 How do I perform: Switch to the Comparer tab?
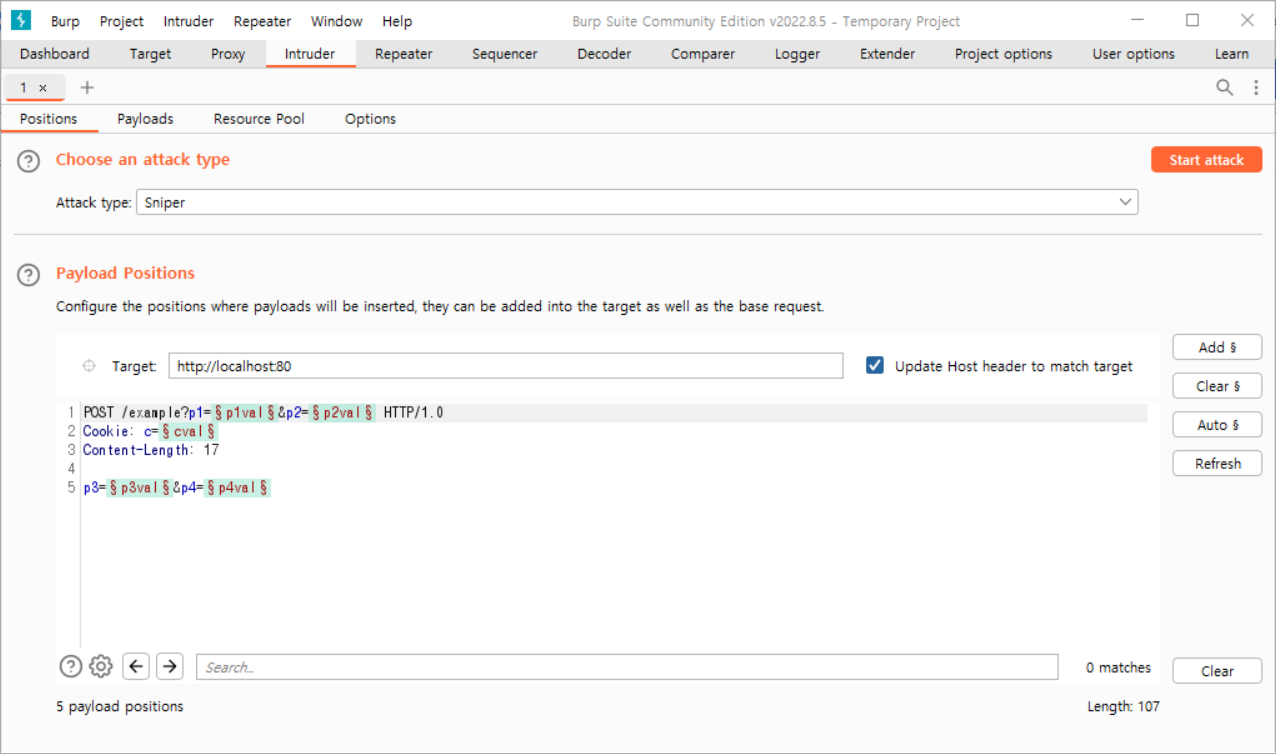click(703, 54)
